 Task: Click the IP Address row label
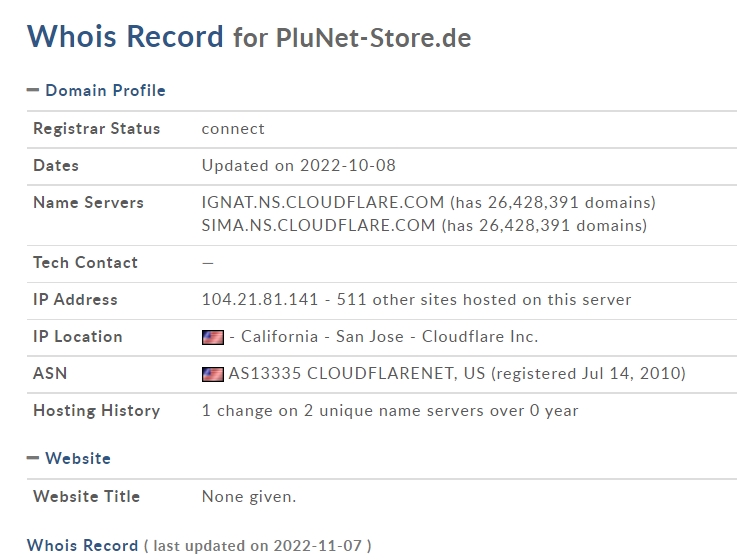tap(75, 300)
